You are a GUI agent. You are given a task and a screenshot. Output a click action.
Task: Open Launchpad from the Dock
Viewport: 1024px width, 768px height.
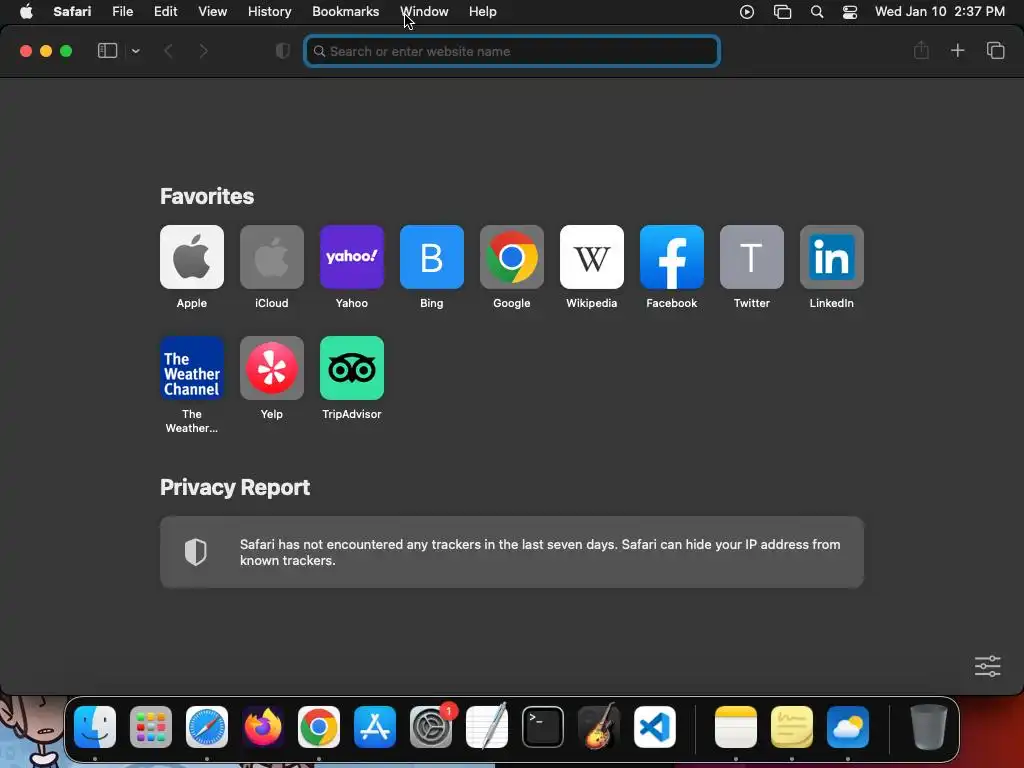point(151,727)
